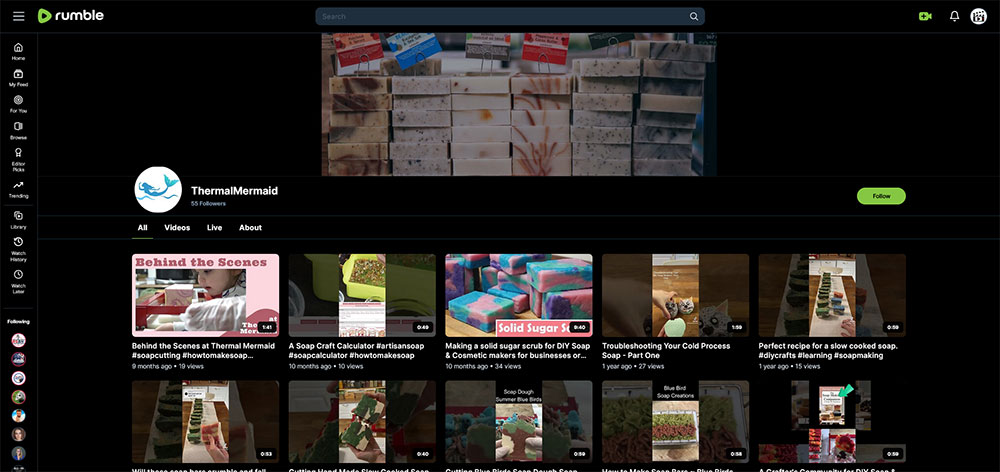Open Perfect recipe slow cooked soap thumbnail
This screenshot has height=472, width=1000.
[832, 295]
